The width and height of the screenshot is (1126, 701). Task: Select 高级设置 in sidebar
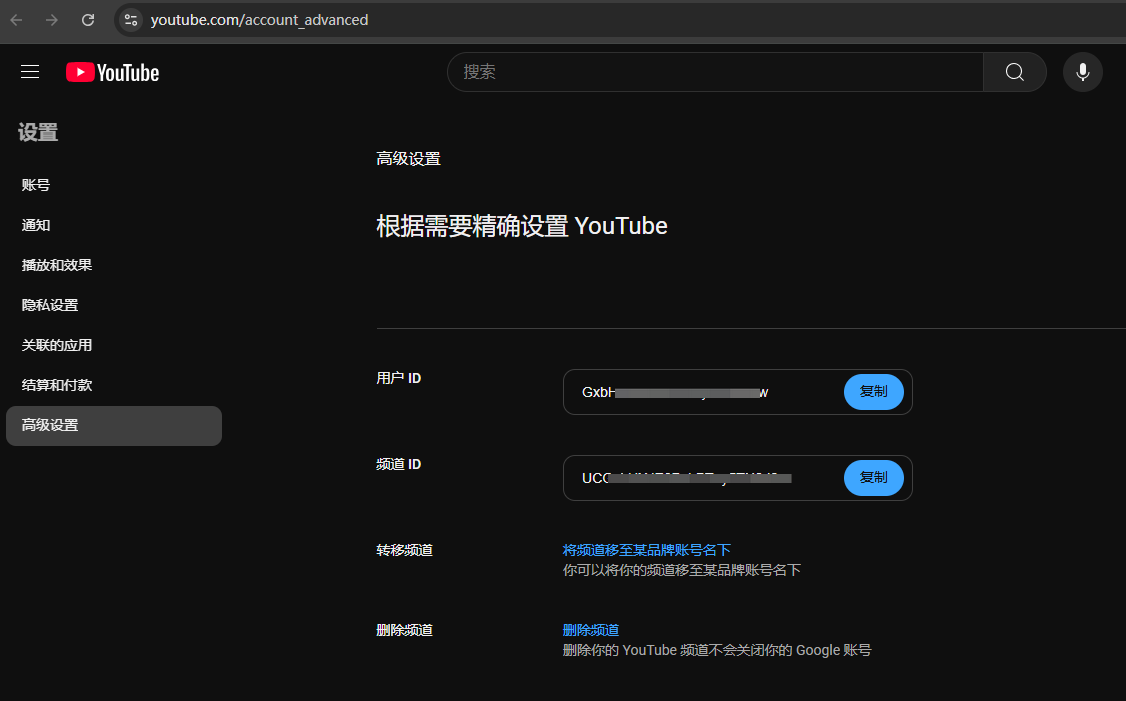point(50,425)
